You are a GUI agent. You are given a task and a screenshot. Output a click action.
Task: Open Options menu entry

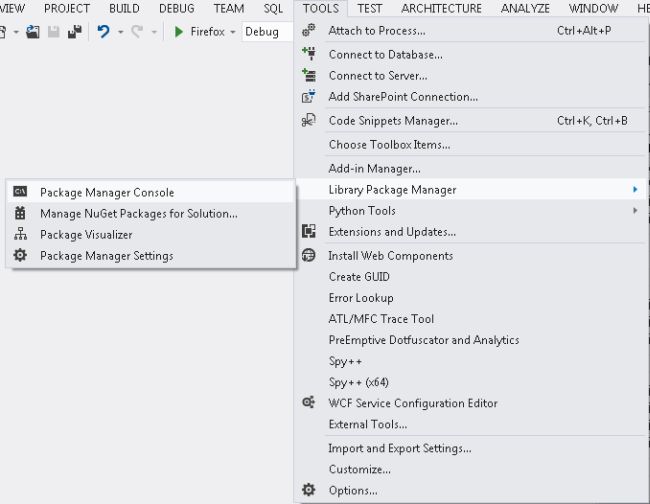[471, 490]
